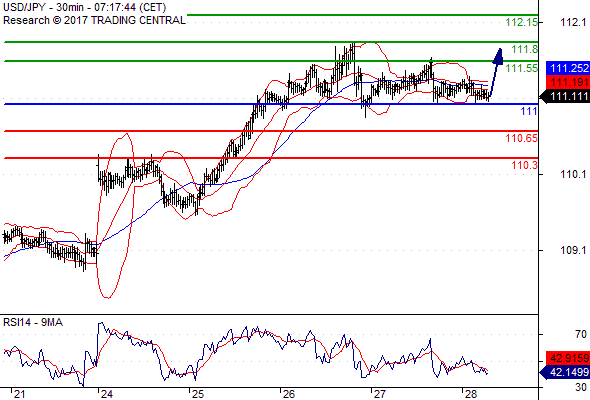Click the 111.111 black current price tag
This screenshot has height=400, width=590.
click(565, 96)
